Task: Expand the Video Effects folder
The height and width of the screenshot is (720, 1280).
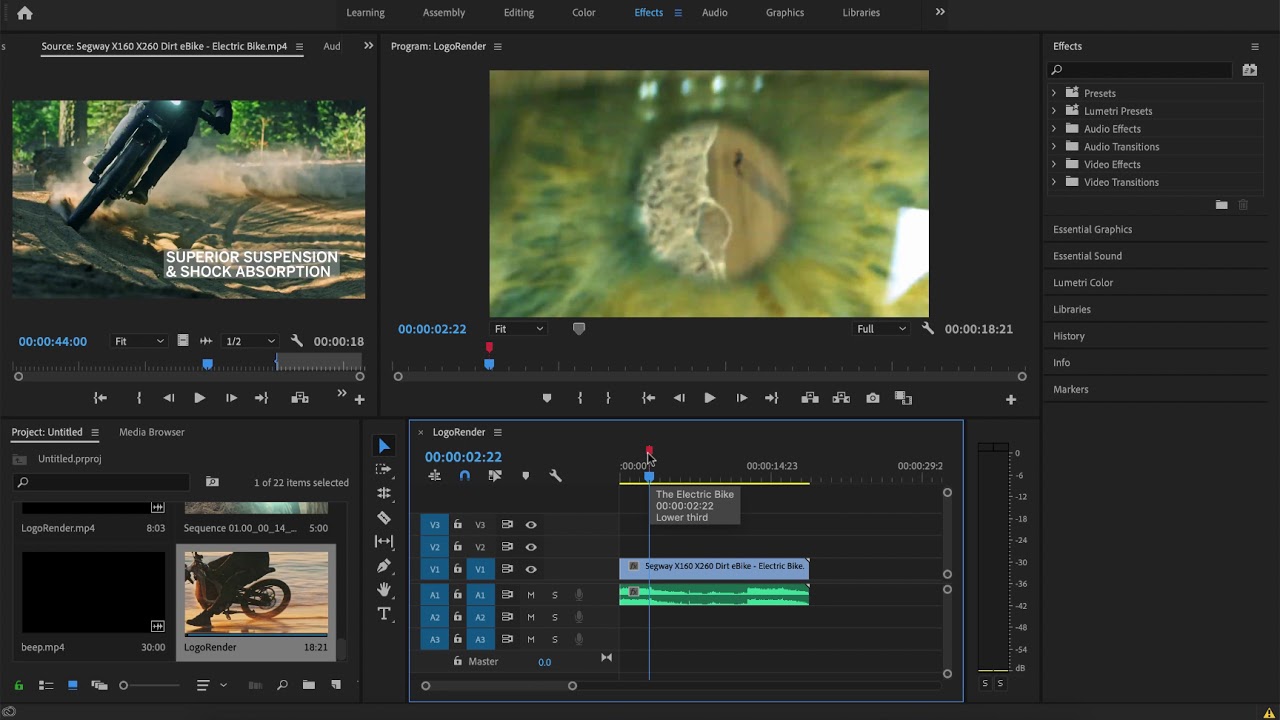Action: pyautogui.click(x=1053, y=164)
